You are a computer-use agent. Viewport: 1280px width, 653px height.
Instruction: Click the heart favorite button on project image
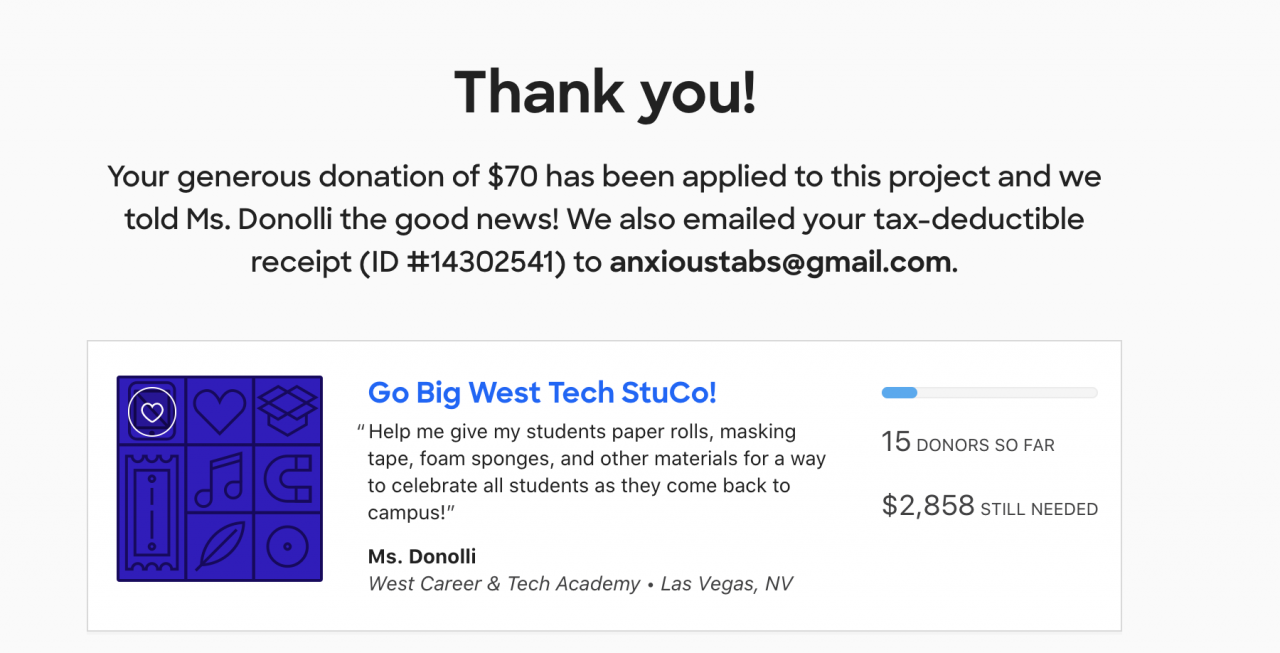[x=152, y=411]
